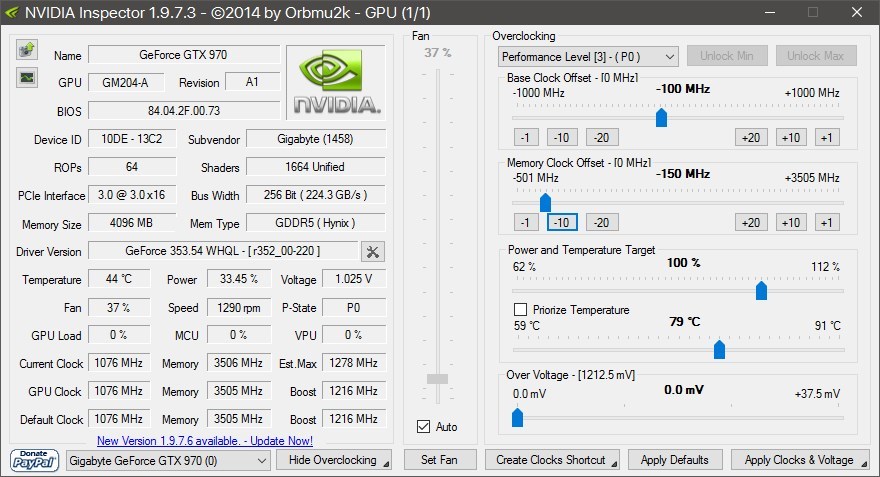Image resolution: width=880 pixels, height=477 pixels.
Task: Click the NVIDIA logo image
Action: click(336, 82)
